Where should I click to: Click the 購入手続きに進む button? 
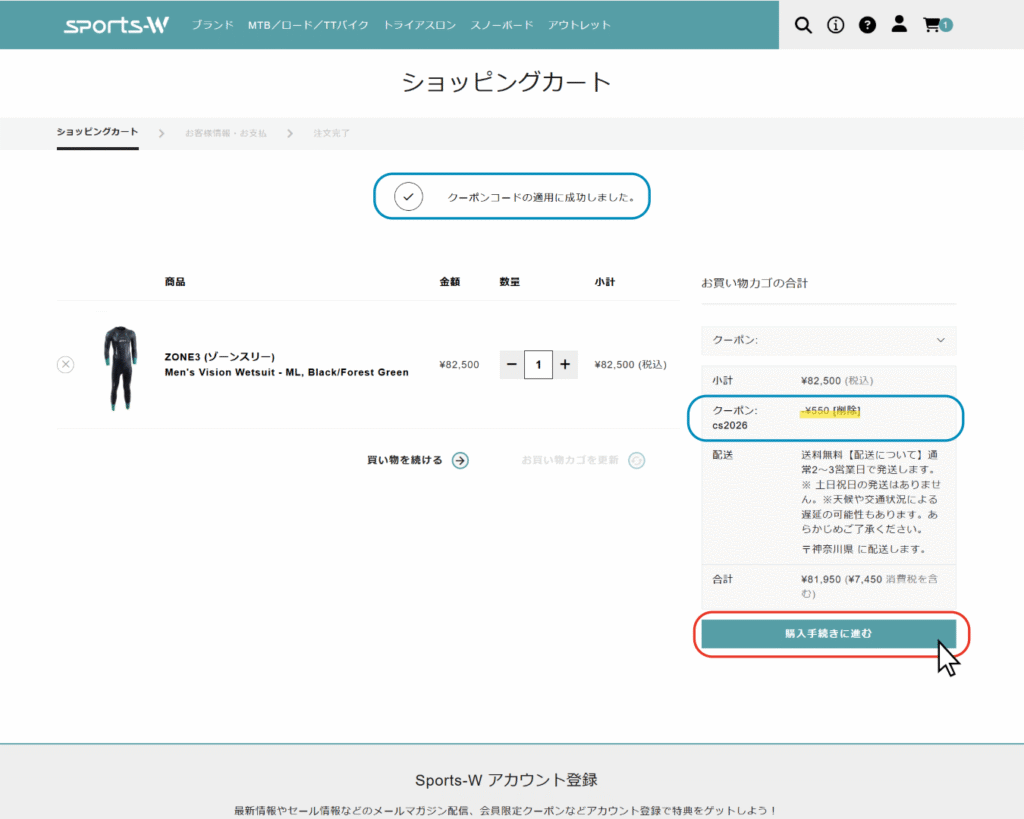pos(828,634)
